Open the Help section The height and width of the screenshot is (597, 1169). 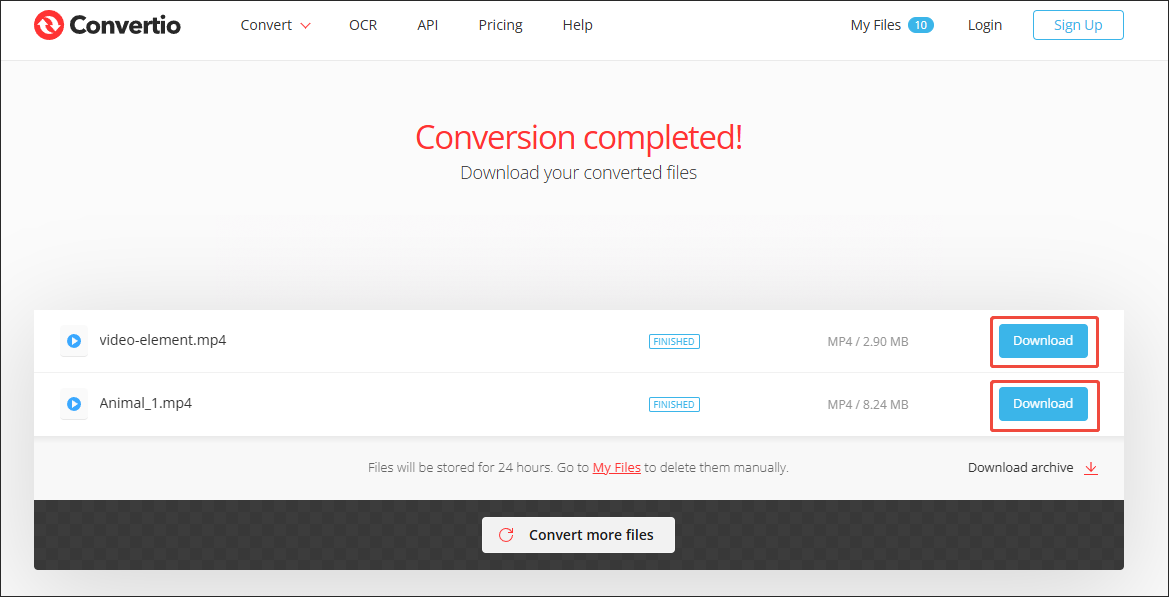tap(577, 25)
